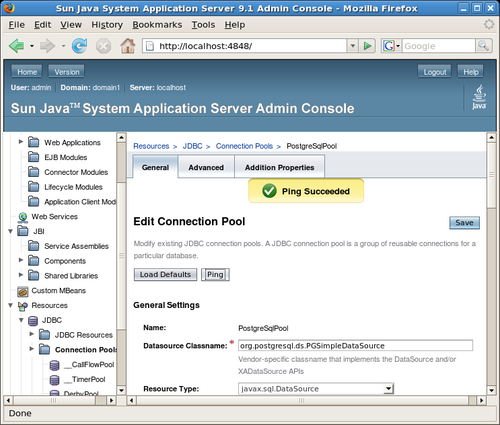Click the Application Client Modules folder icon
500x425 pixels.
(x=33, y=201)
